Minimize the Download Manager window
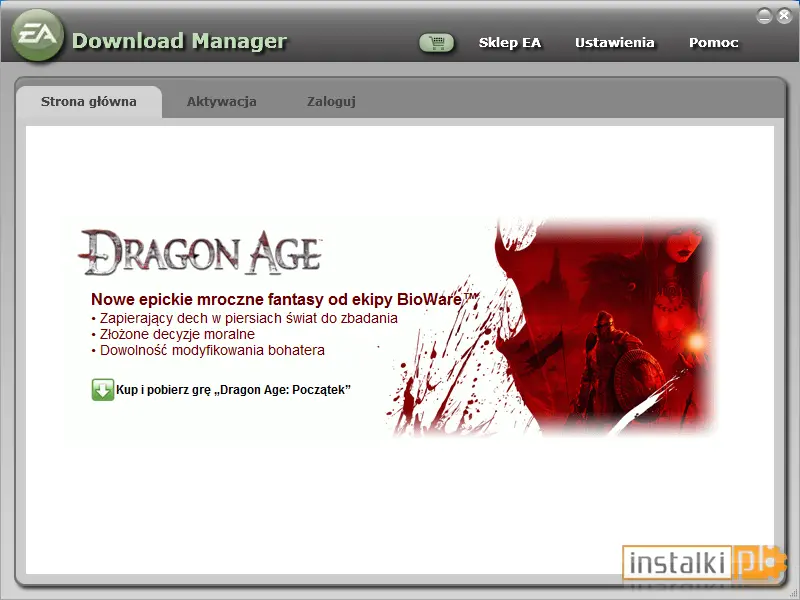 pos(764,16)
